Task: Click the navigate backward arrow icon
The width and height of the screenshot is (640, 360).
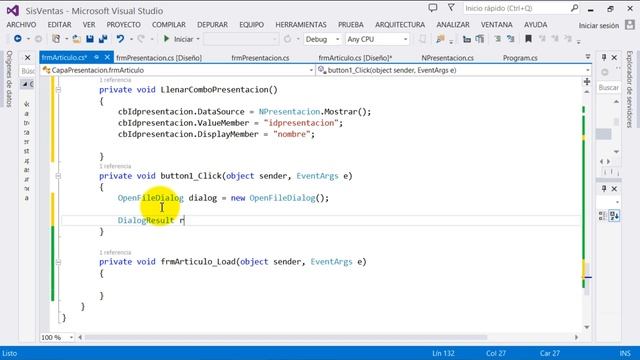Action: tap(18, 39)
